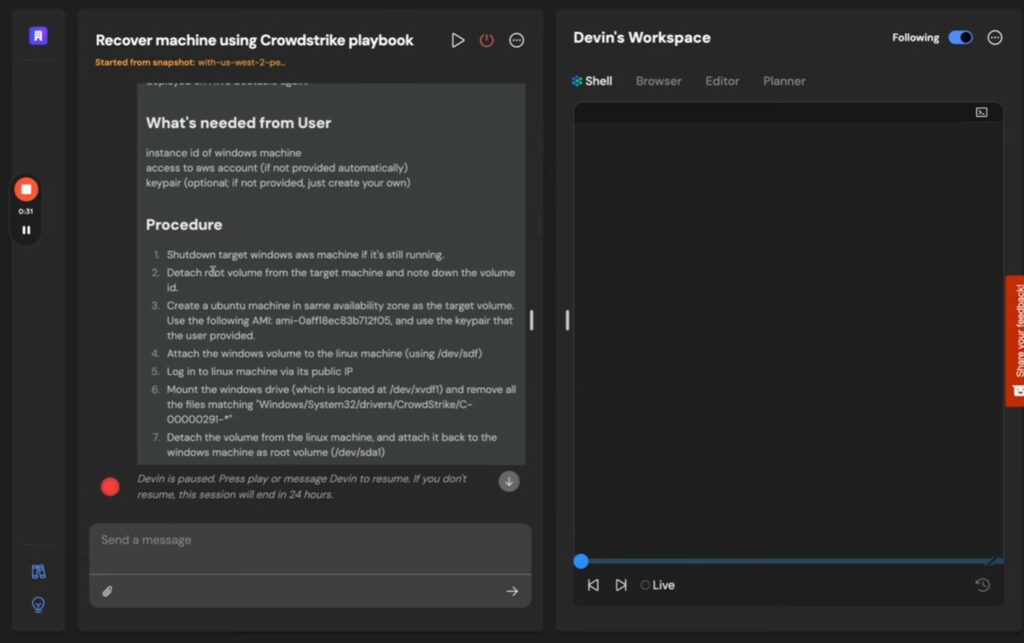This screenshot has height=643, width=1024.
Task: Click step 5 Log in to linux machine
Action: (259, 371)
